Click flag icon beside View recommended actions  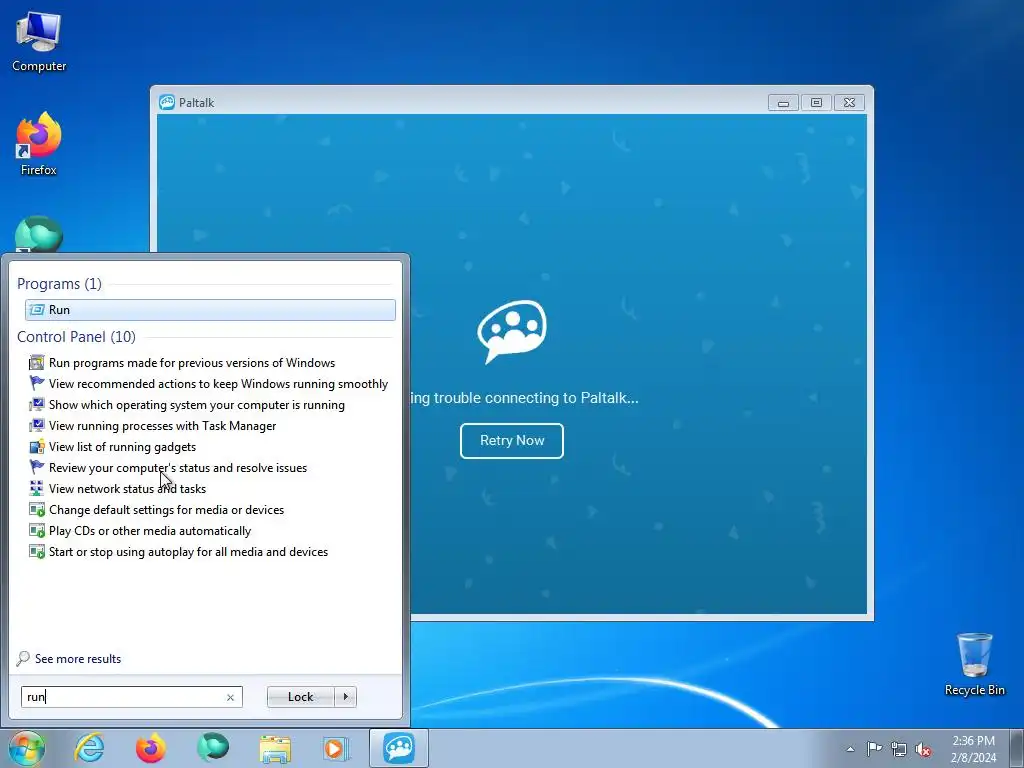[37, 383]
